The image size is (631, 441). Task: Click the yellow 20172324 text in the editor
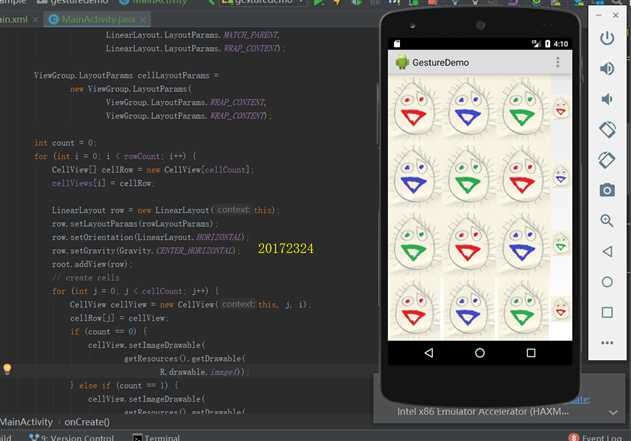tap(286, 249)
